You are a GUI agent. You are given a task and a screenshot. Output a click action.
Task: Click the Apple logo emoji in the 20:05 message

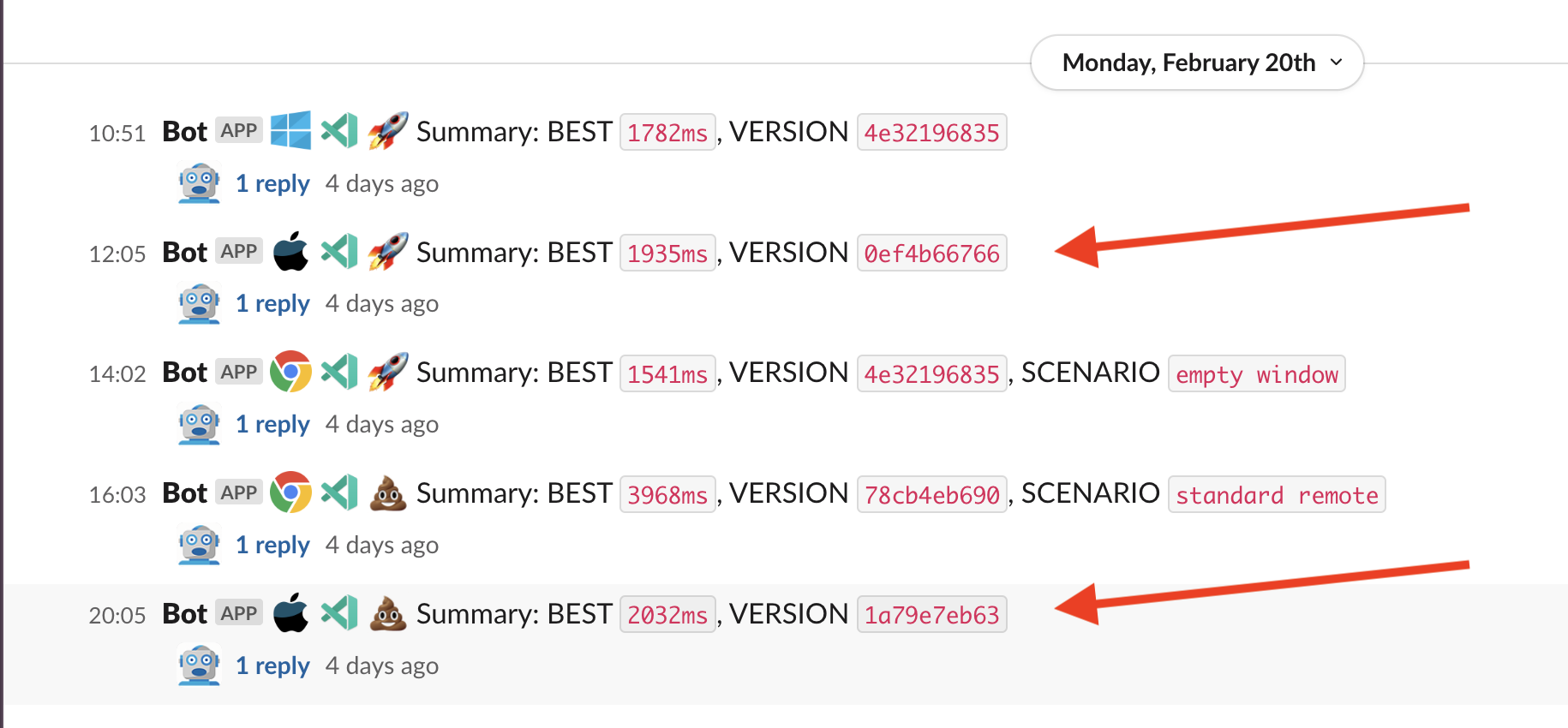[x=291, y=613]
